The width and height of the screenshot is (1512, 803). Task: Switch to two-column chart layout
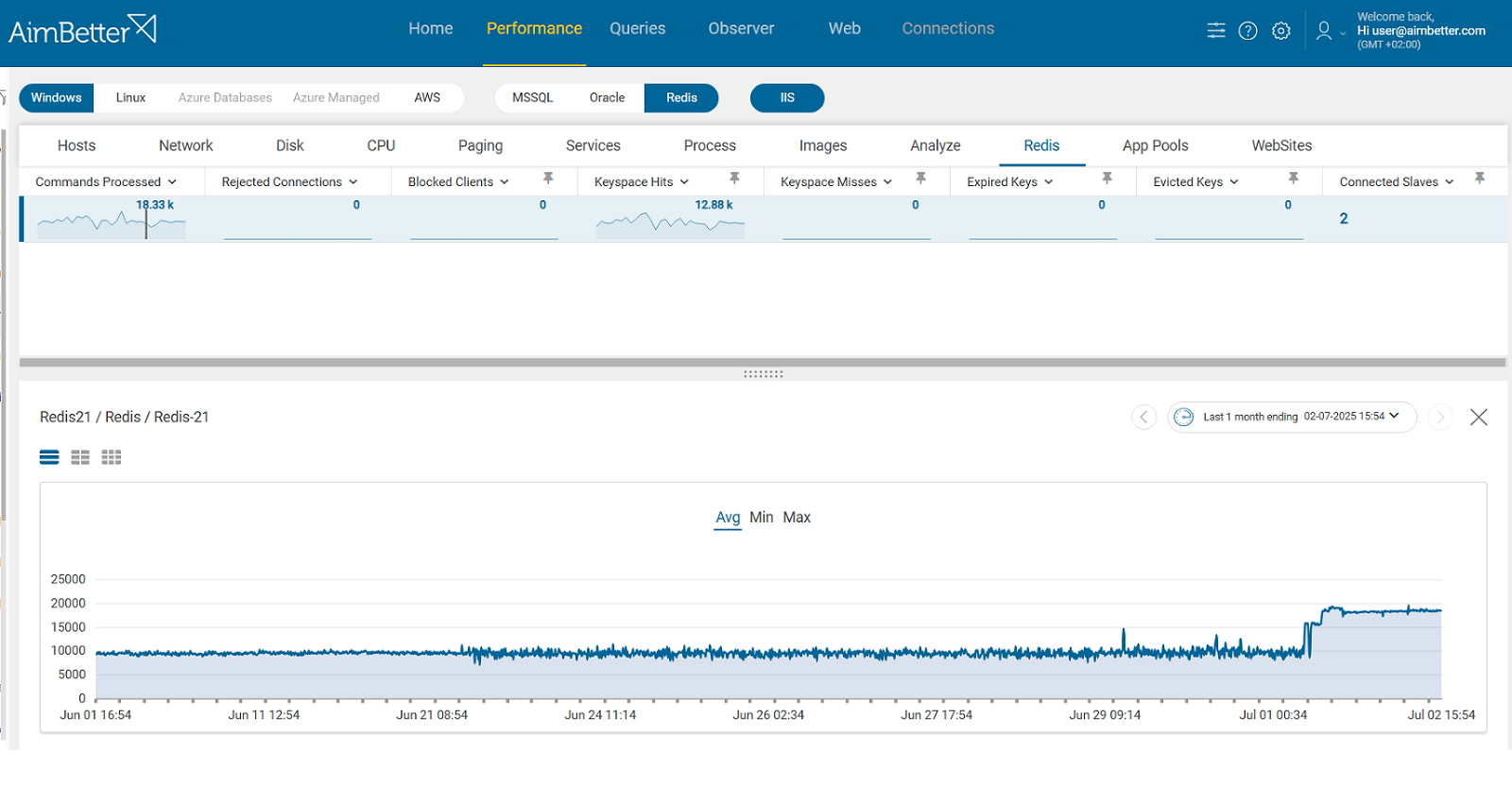[x=80, y=457]
